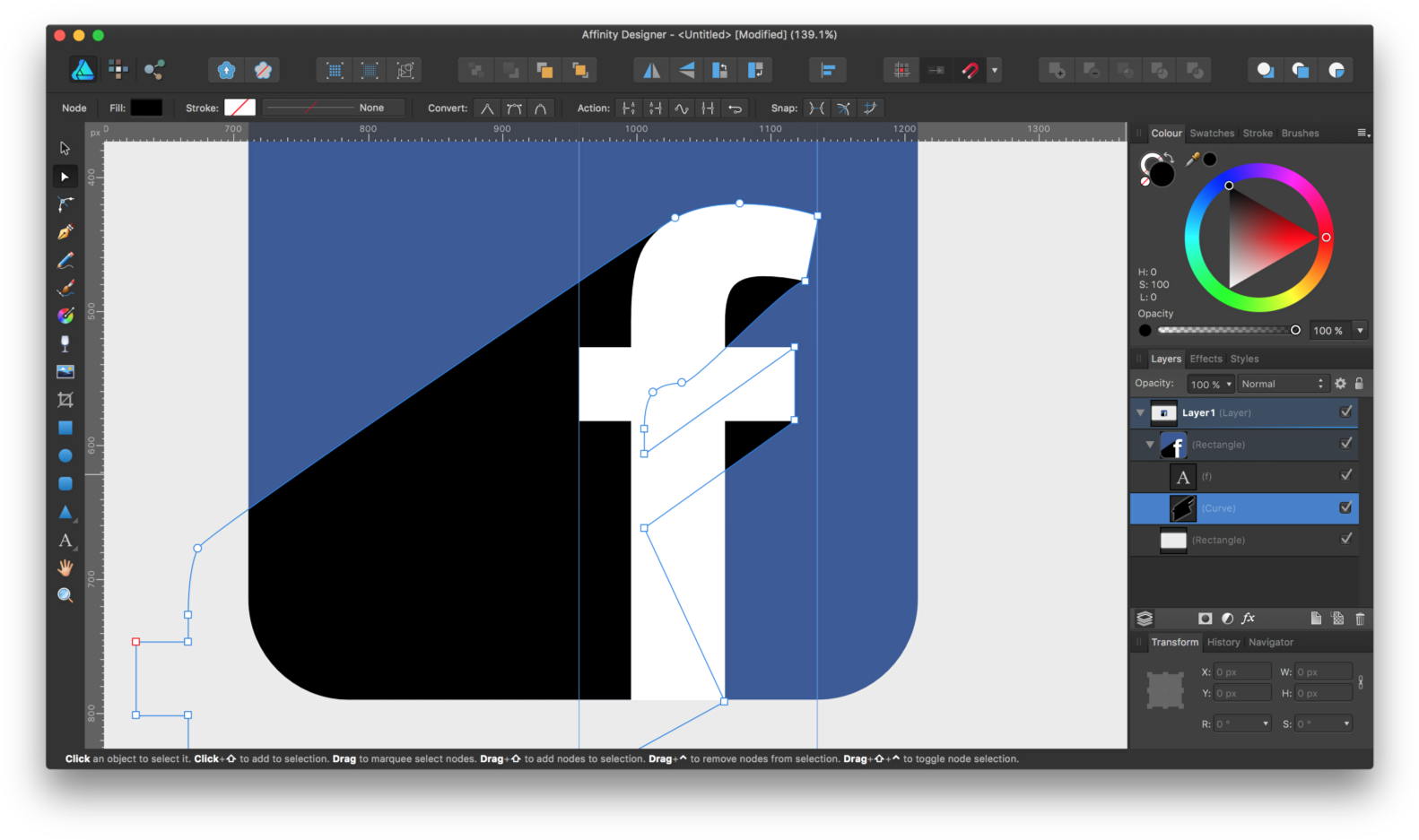Image resolution: width=1419 pixels, height=840 pixels.
Task: Toggle the layer lock icon
Action: tap(1359, 384)
